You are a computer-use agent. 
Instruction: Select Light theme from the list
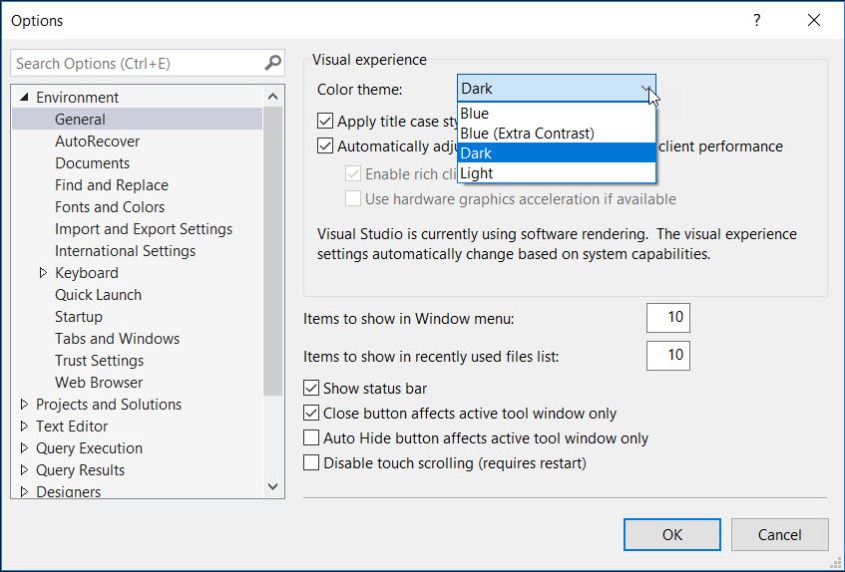(x=476, y=174)
